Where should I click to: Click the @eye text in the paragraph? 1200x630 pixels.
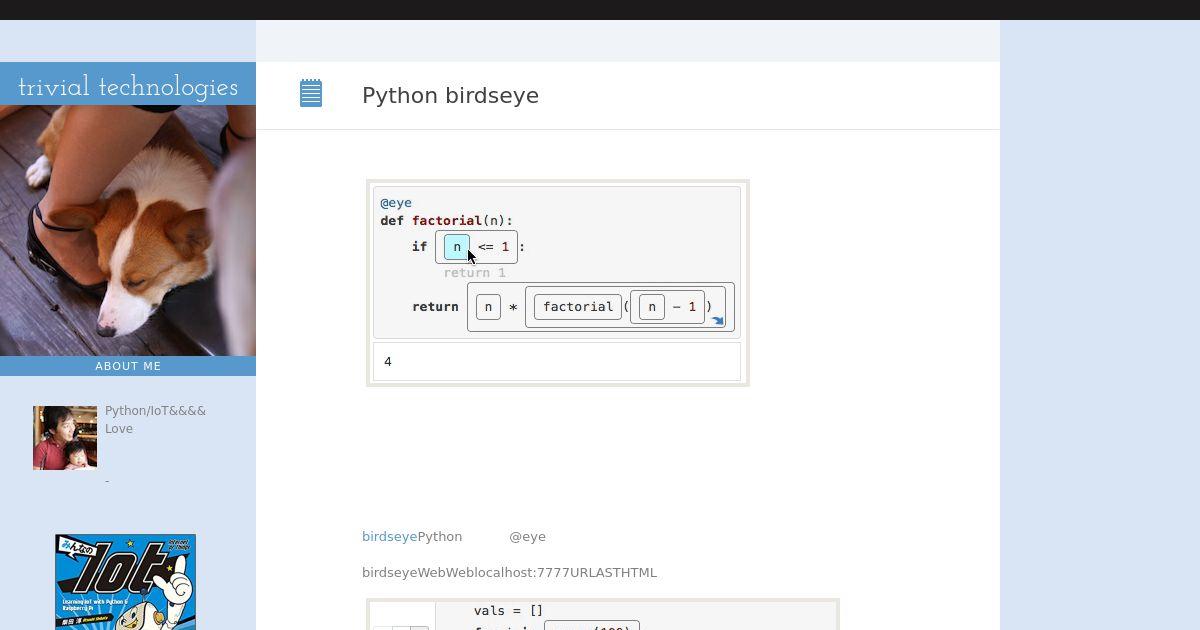click(x=527, y=537)
